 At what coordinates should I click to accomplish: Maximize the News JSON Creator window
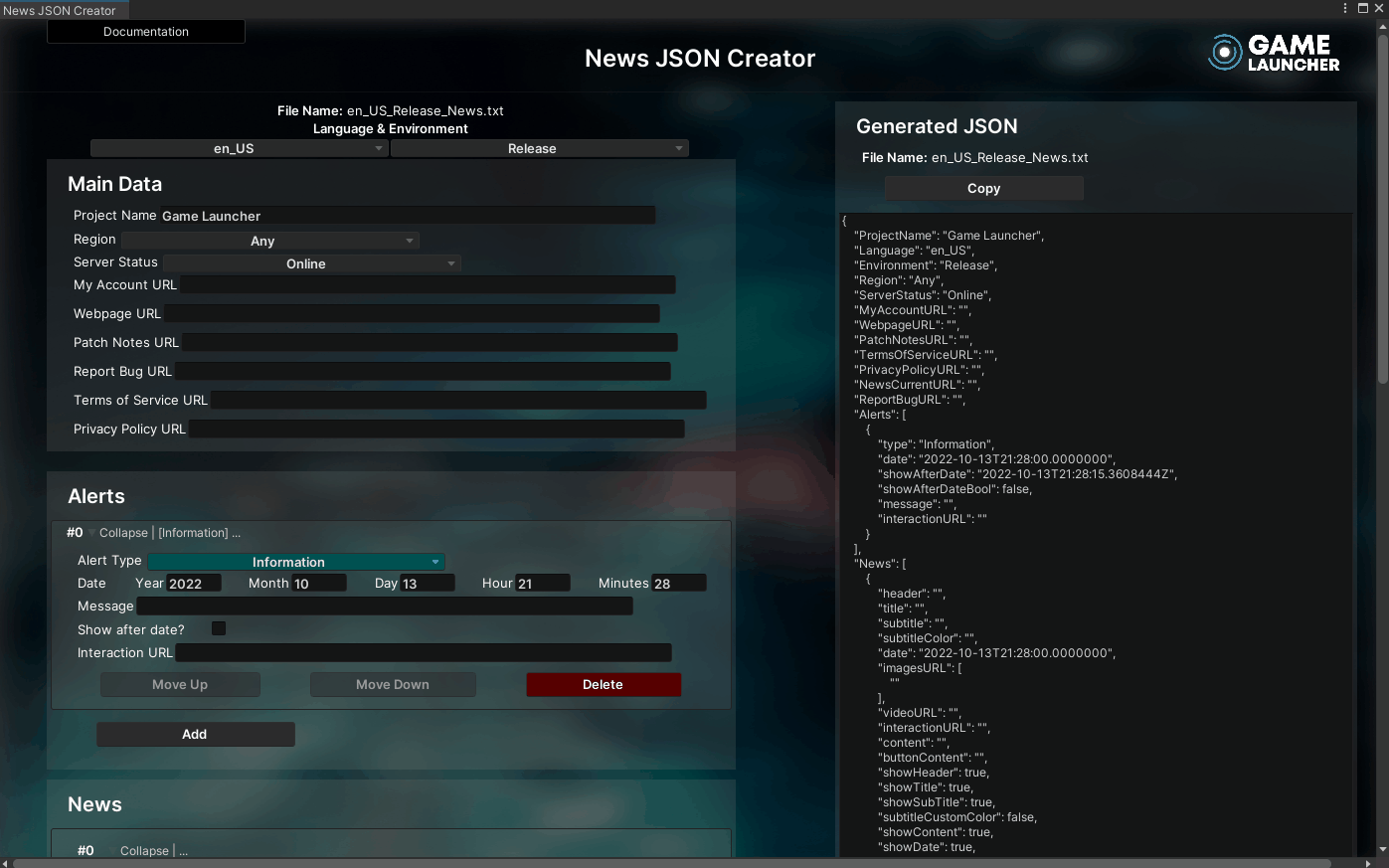pyautogui.click(x=1363, y=8)
